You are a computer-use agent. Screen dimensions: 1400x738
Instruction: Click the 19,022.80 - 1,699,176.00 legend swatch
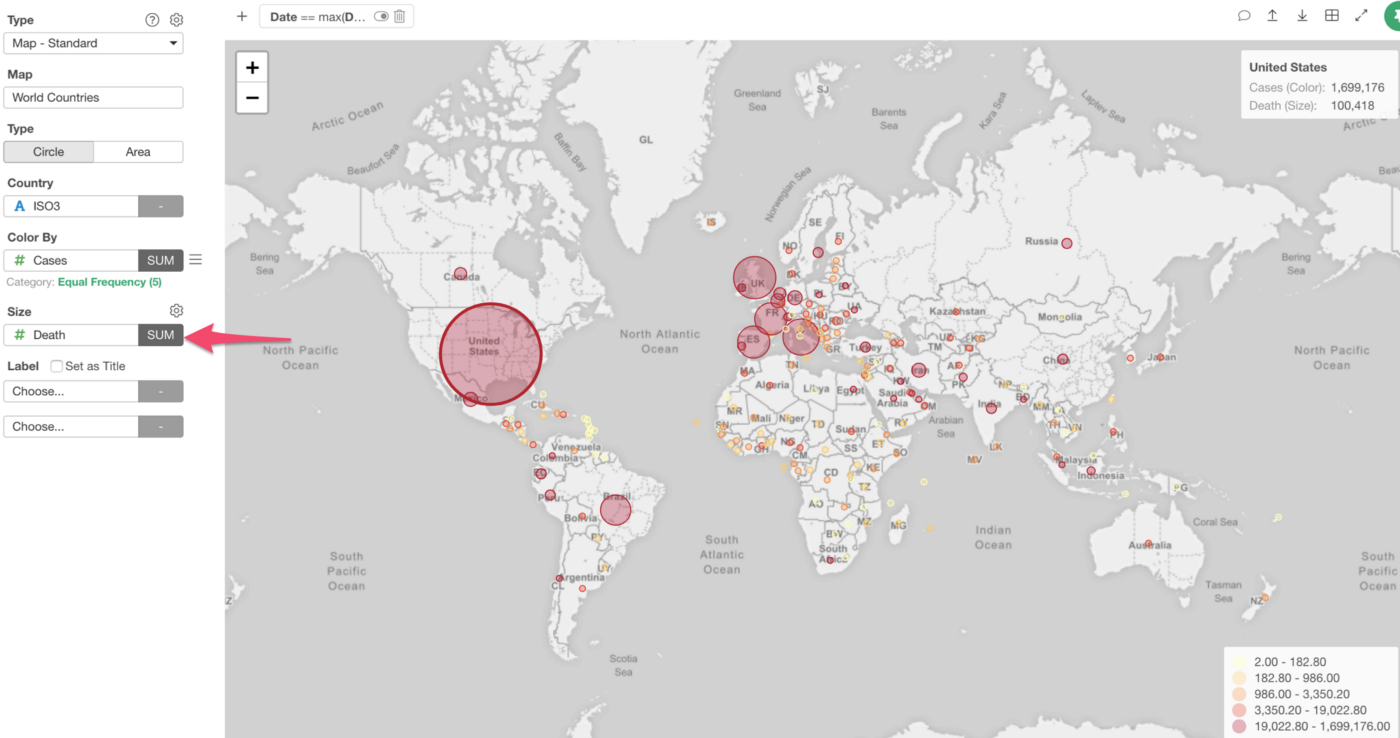click(1240, 726)
